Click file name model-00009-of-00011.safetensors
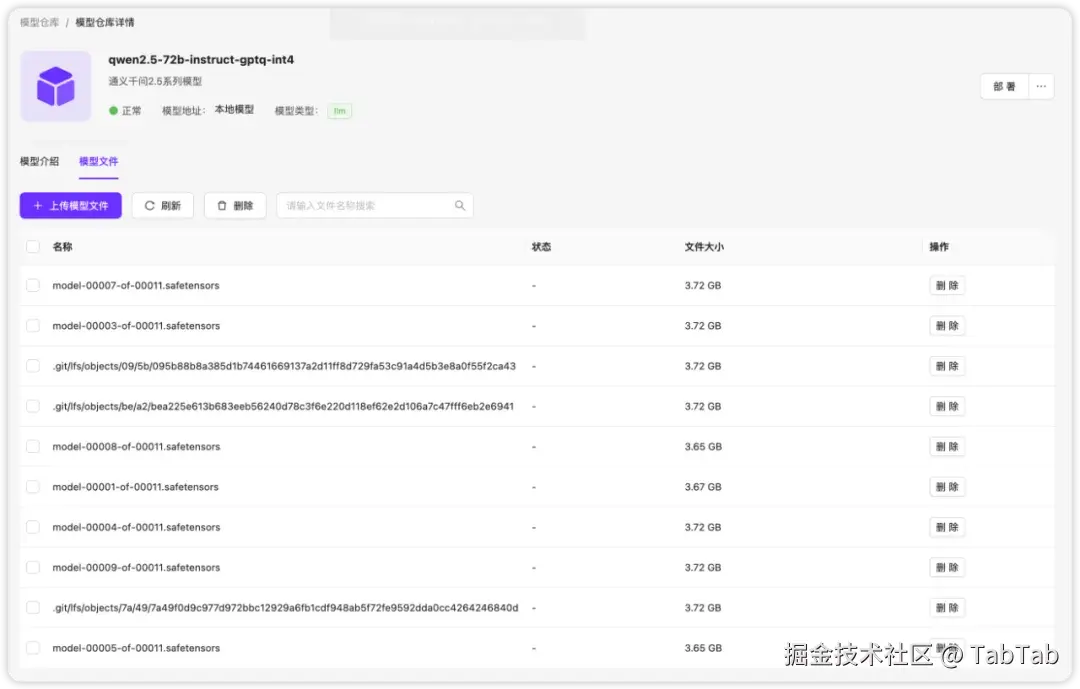The width and height of the screenshot is (1080, 689). click(x=136, y=568)
